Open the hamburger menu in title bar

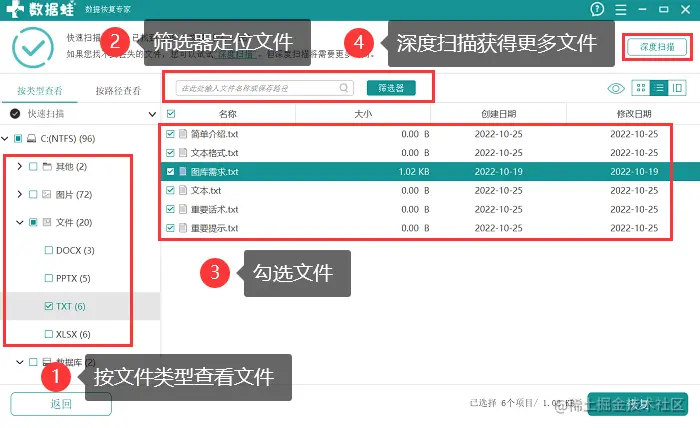pos(621,9)
